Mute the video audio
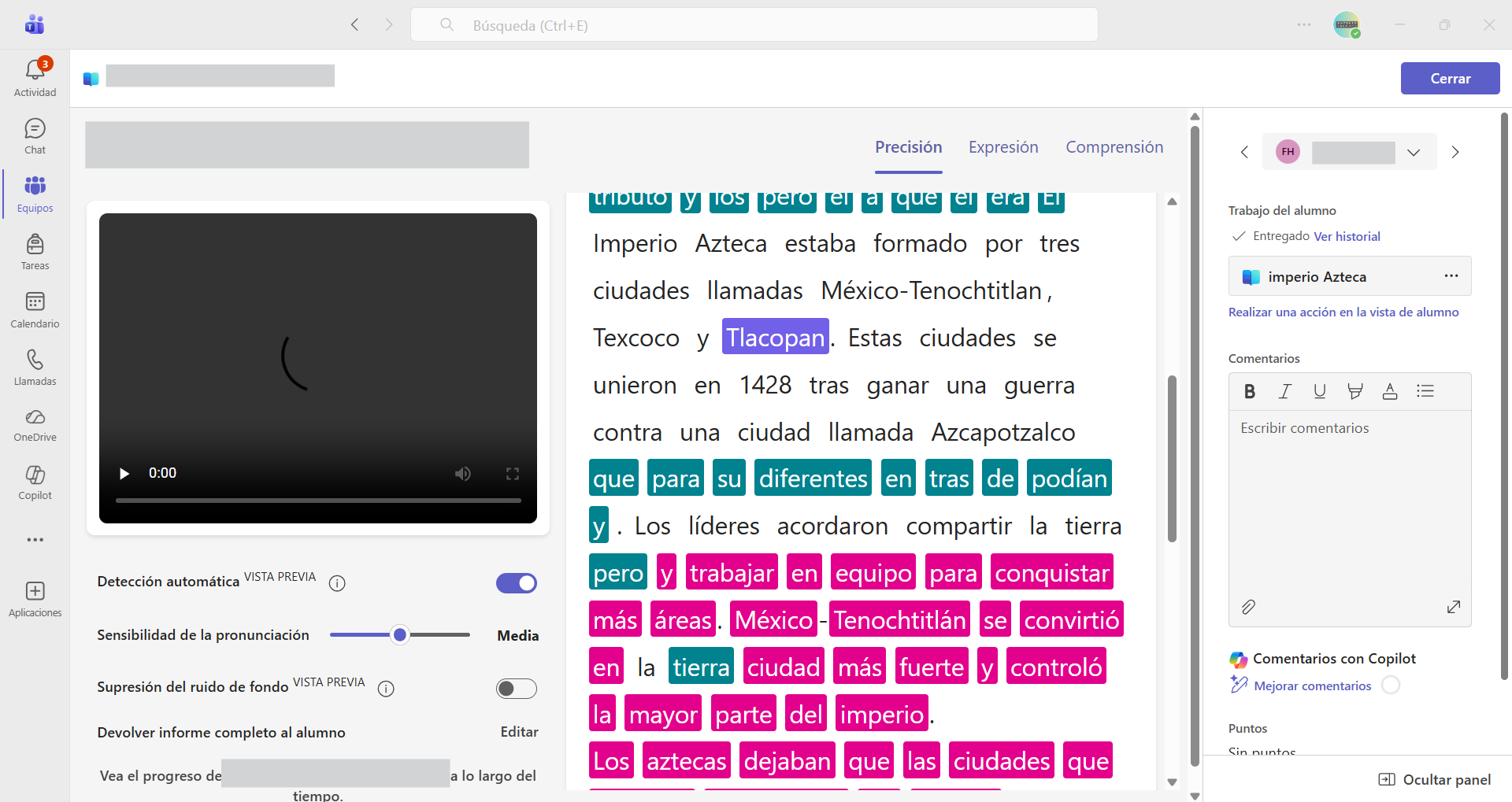Viewport: 1512px width, 802px height. (x=463, y=473)
